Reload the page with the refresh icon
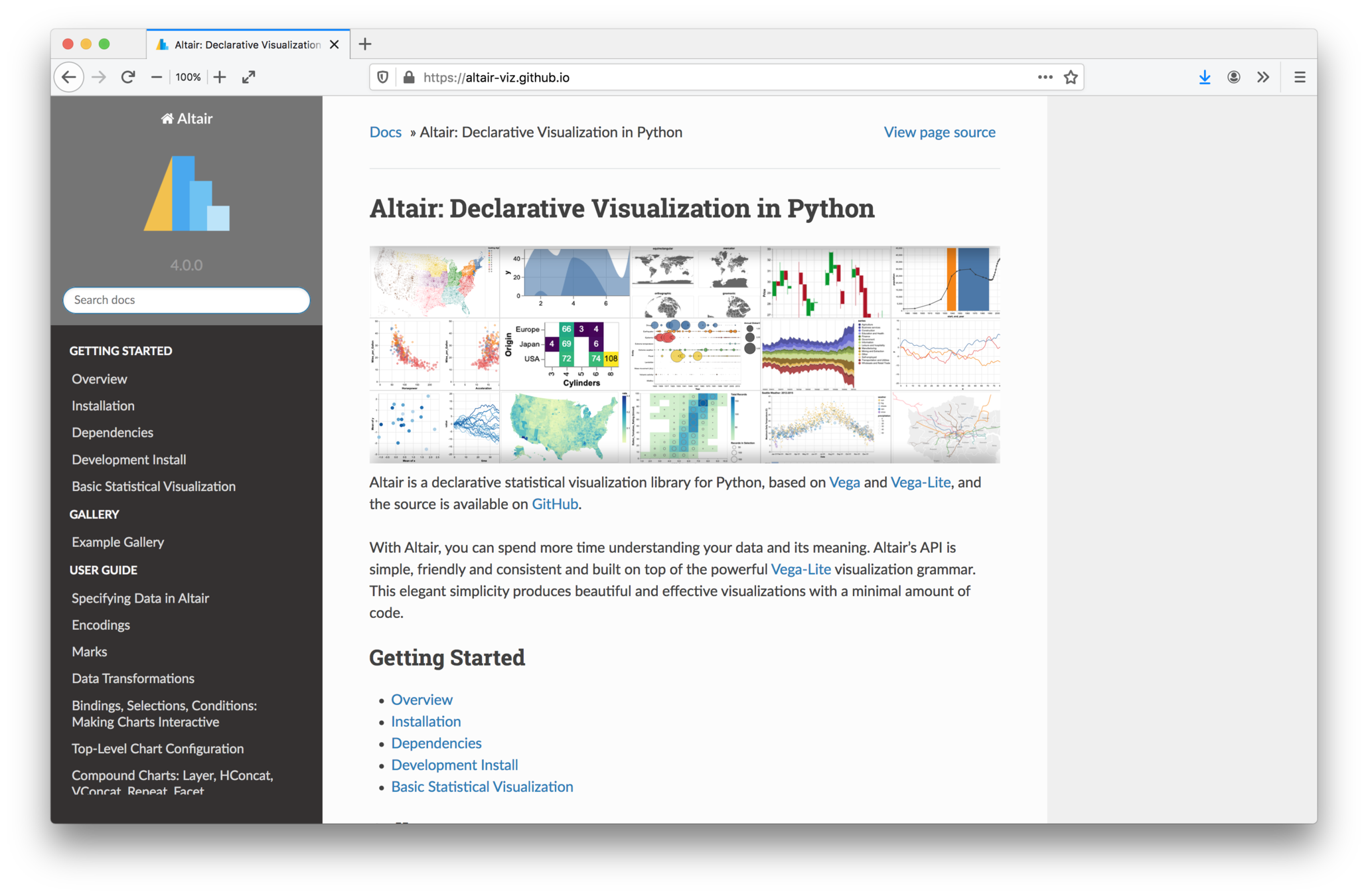The width and height of the screenshot is (1368, 896). tap(128, 78)
